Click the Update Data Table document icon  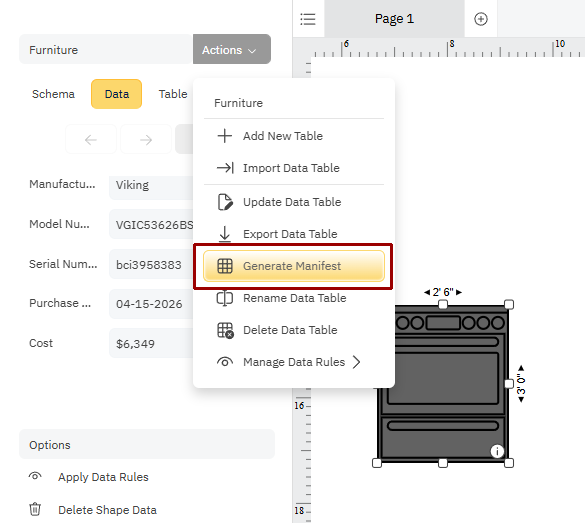[x=225, y=202]
